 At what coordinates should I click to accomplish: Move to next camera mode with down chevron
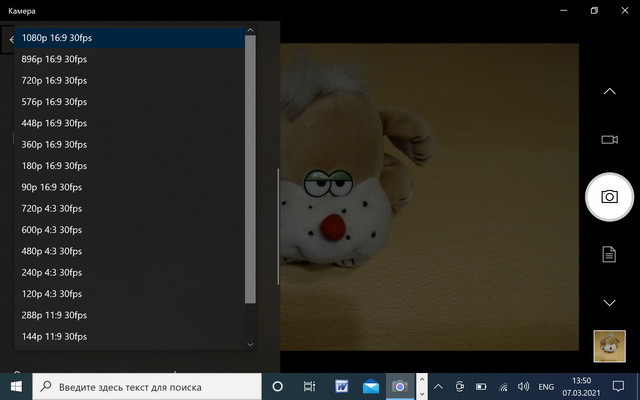(609, 302)
